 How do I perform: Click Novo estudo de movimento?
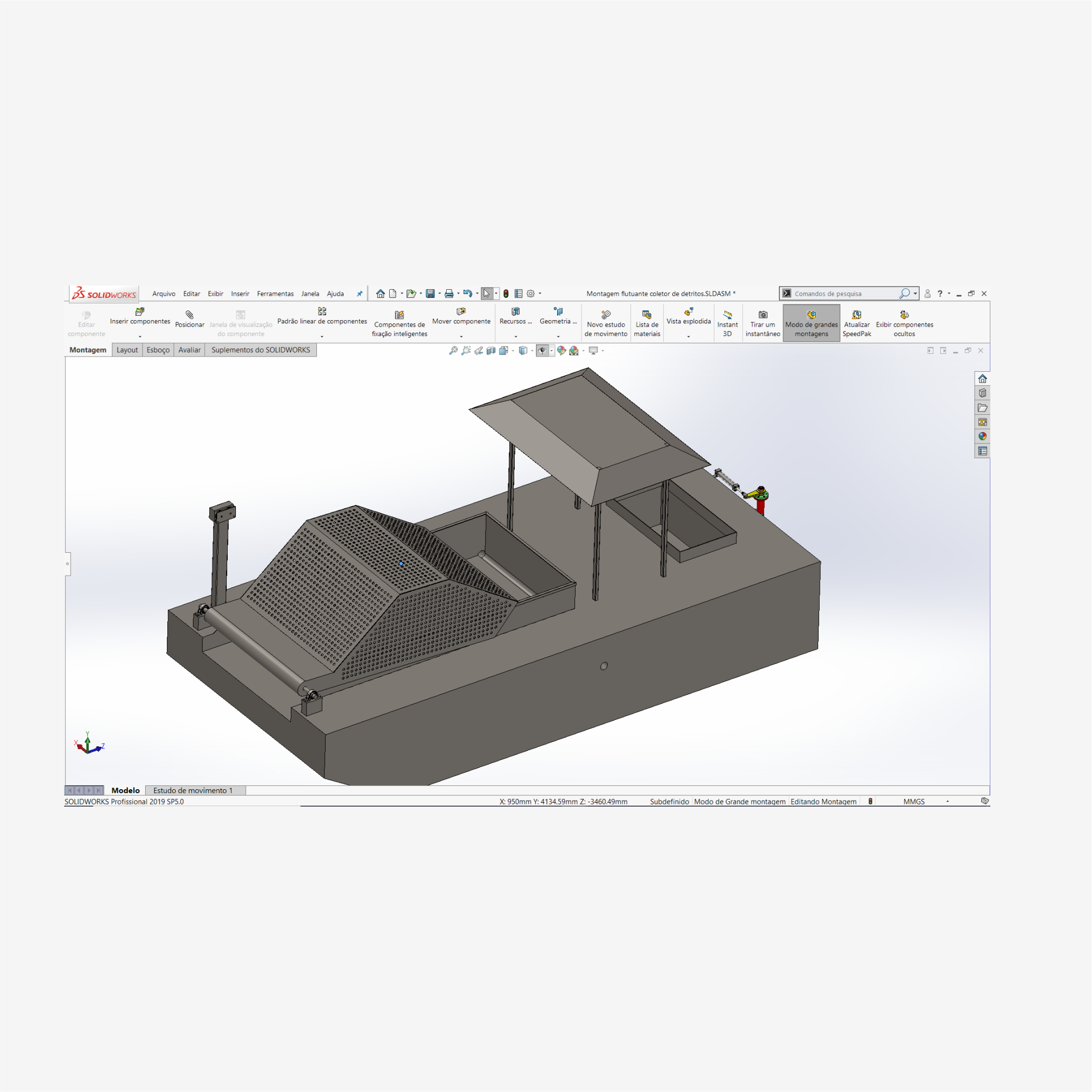(x=606, y=324)
